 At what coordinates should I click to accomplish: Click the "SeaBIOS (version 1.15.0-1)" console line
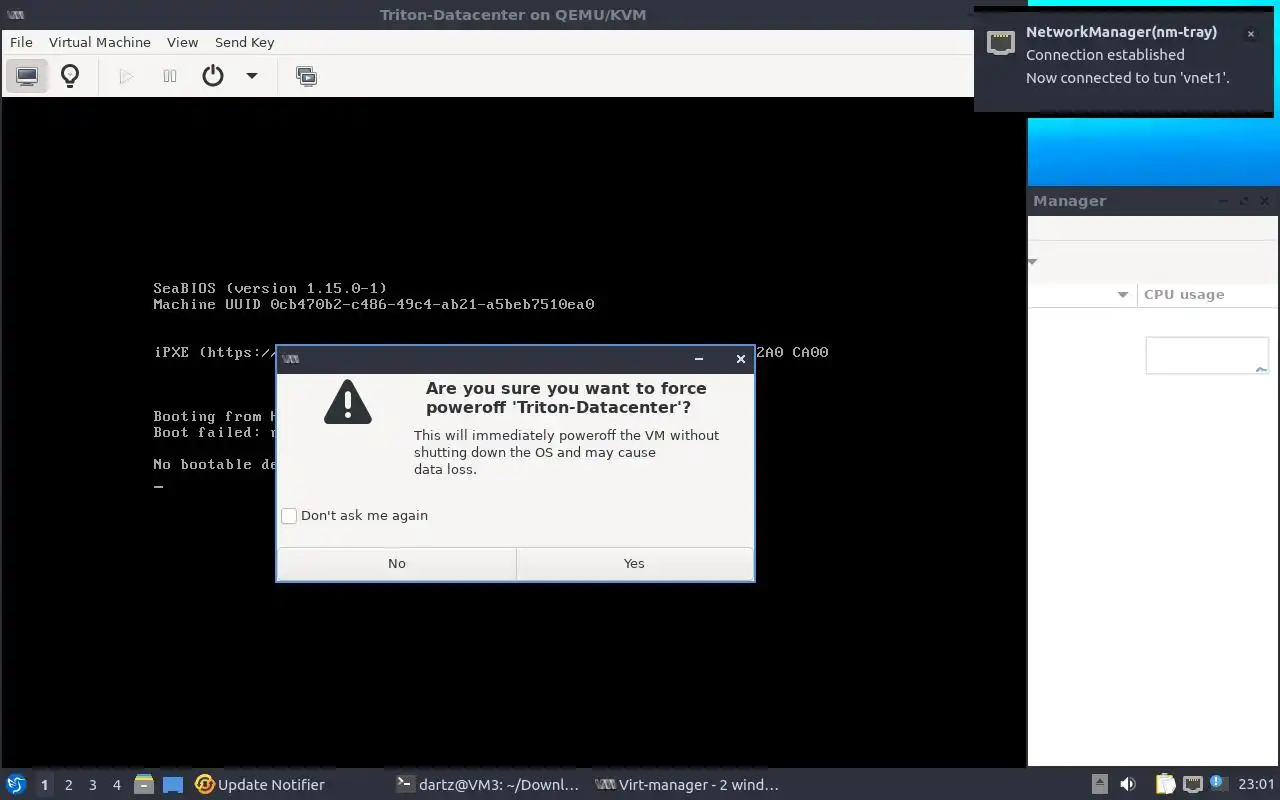270,288
